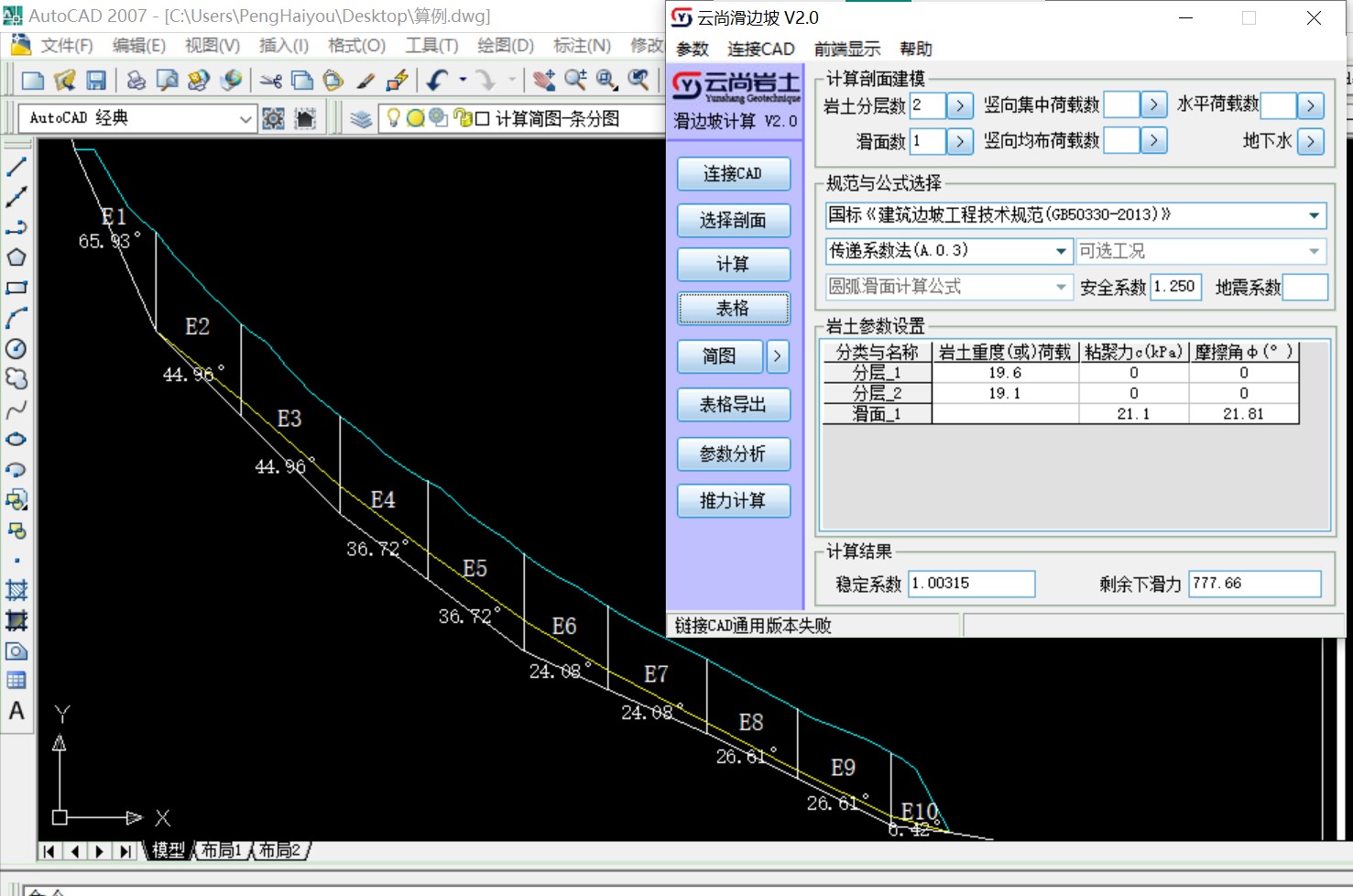1353x896 pixels.
Task: Select the Zoom Realtime magnifier icon
Action: click(575, 81)
